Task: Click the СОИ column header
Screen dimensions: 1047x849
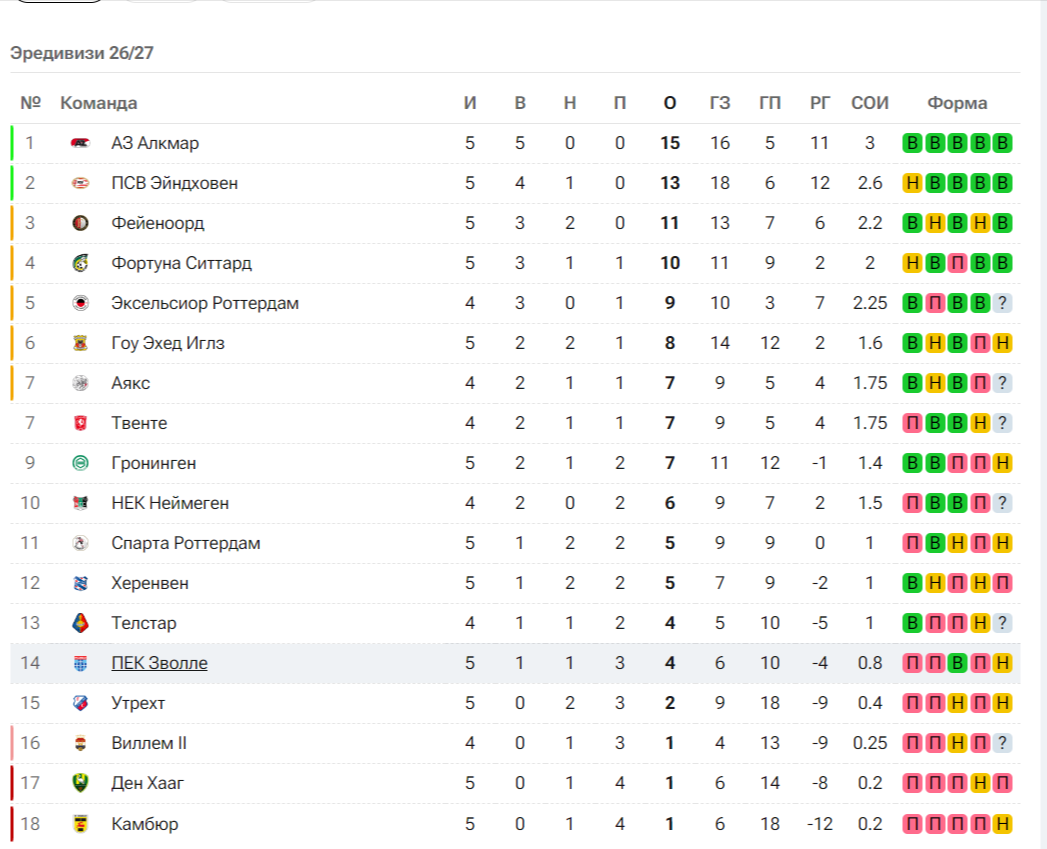Action: (x=869, y=103)
